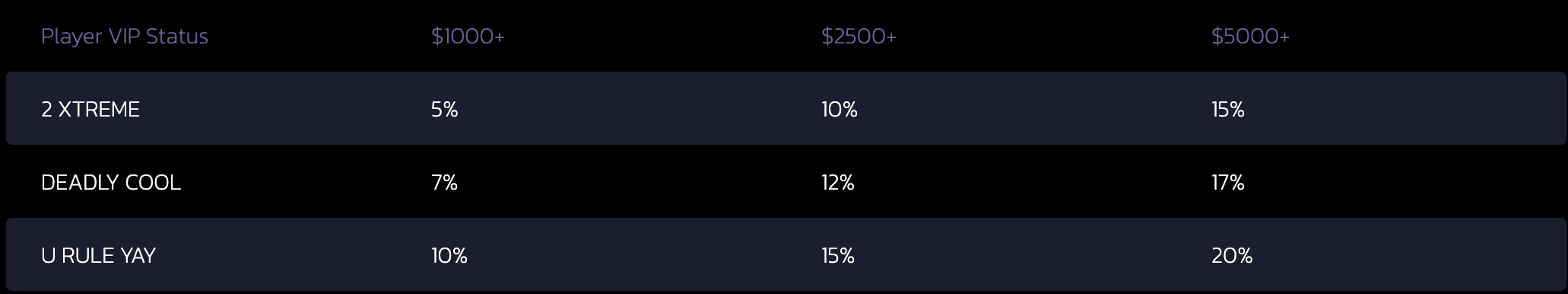Select 2 XTREME's 10% value under $2500+
The image size is (1568, 294).
(840, 110)
